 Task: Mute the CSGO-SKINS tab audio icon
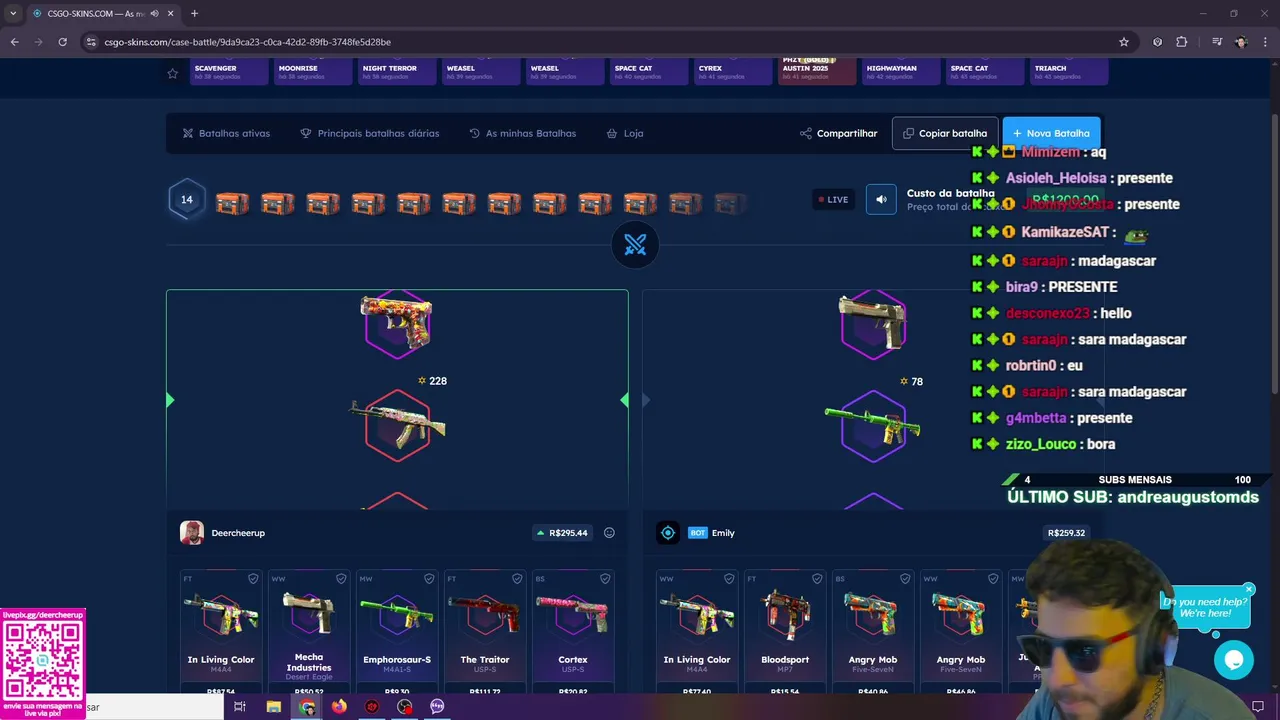click(154, 13)
